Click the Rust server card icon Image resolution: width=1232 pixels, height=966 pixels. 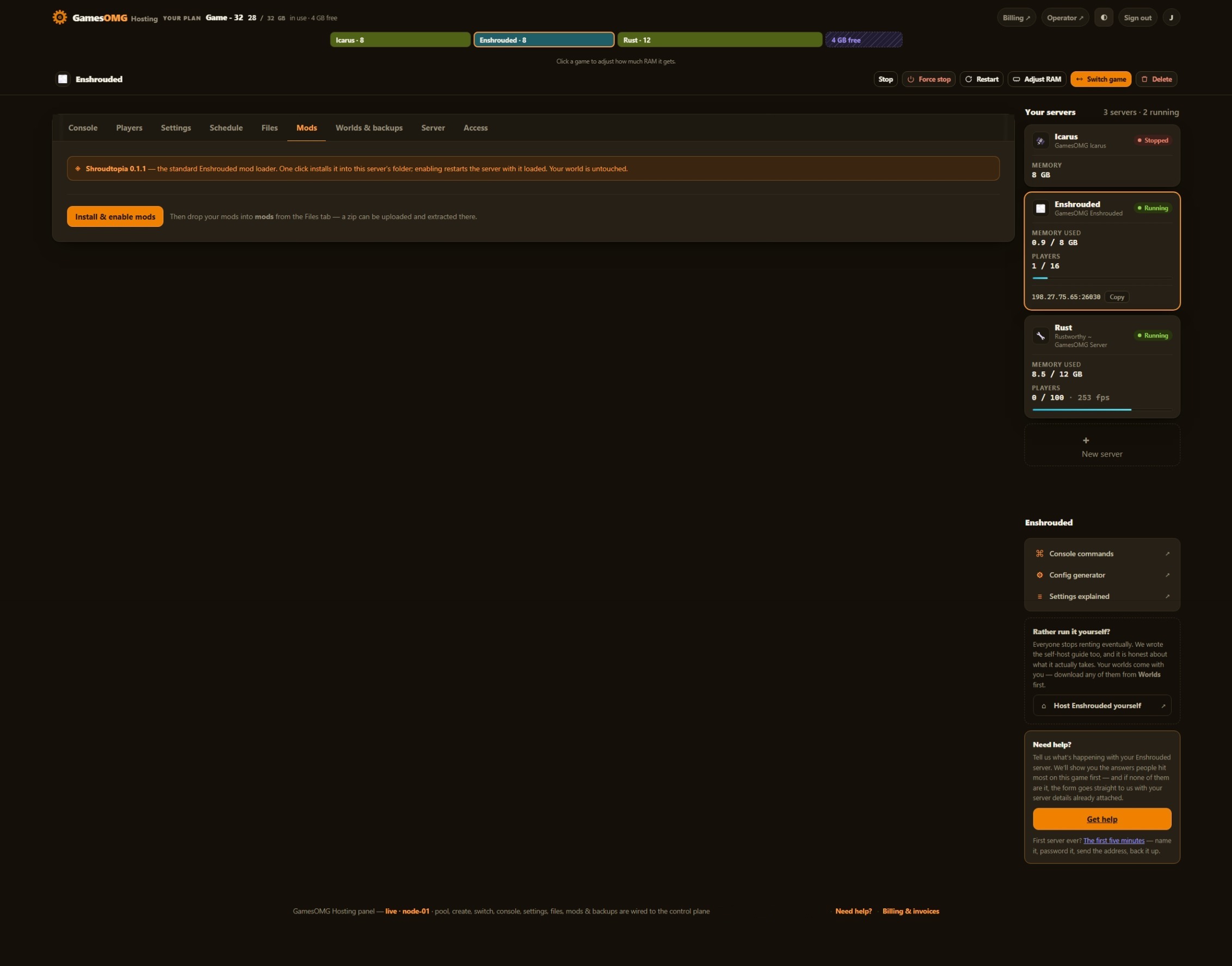(x=1040, y=336)
